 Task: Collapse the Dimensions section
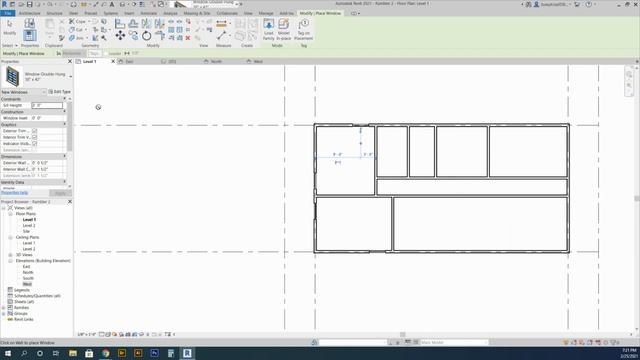click(x=64, y=157)
